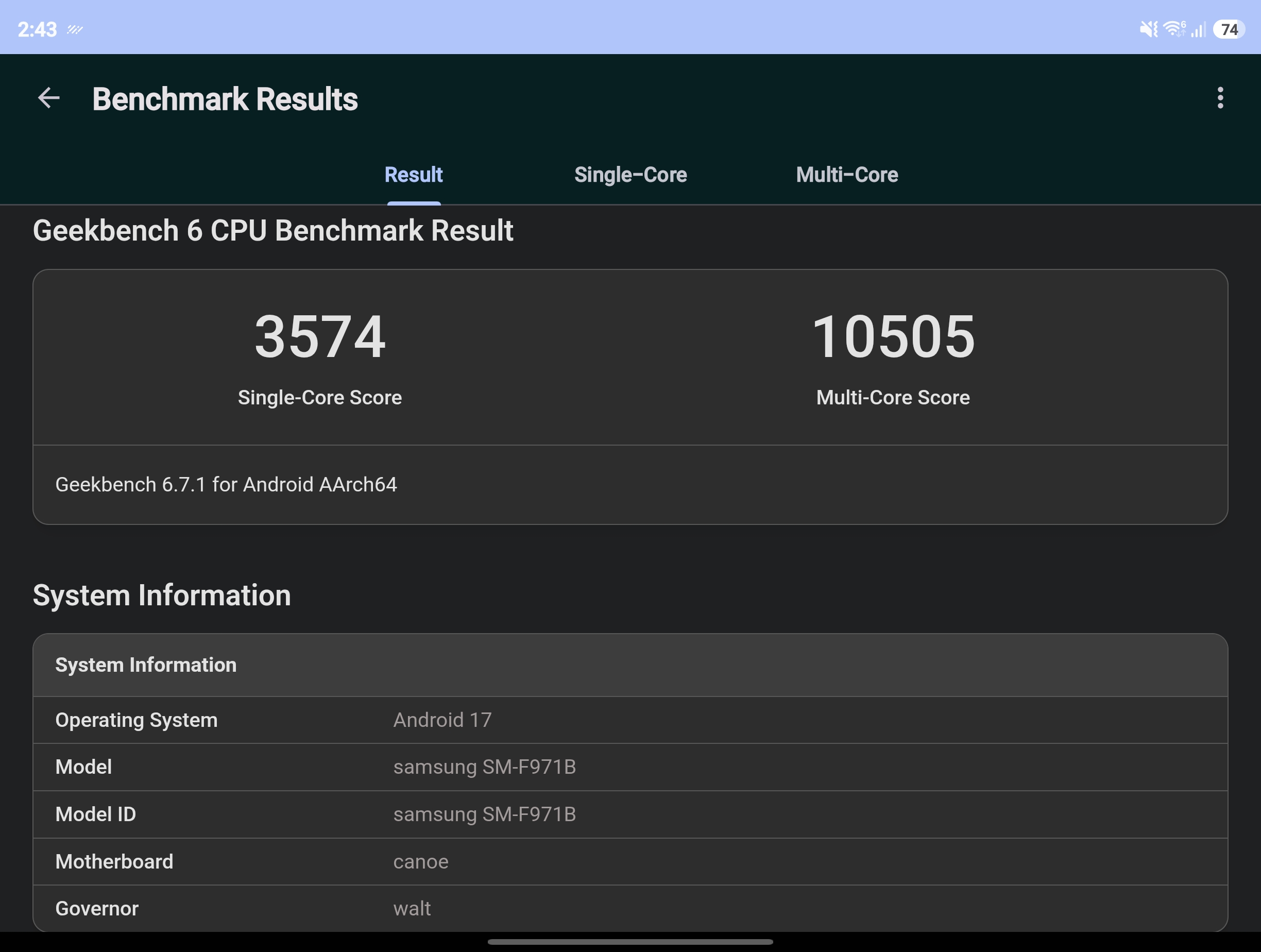Tap the Geekbench 6.7.1 version line
Image resolution: width=1261 pixels, height=952 pixels.
(226, 485)
